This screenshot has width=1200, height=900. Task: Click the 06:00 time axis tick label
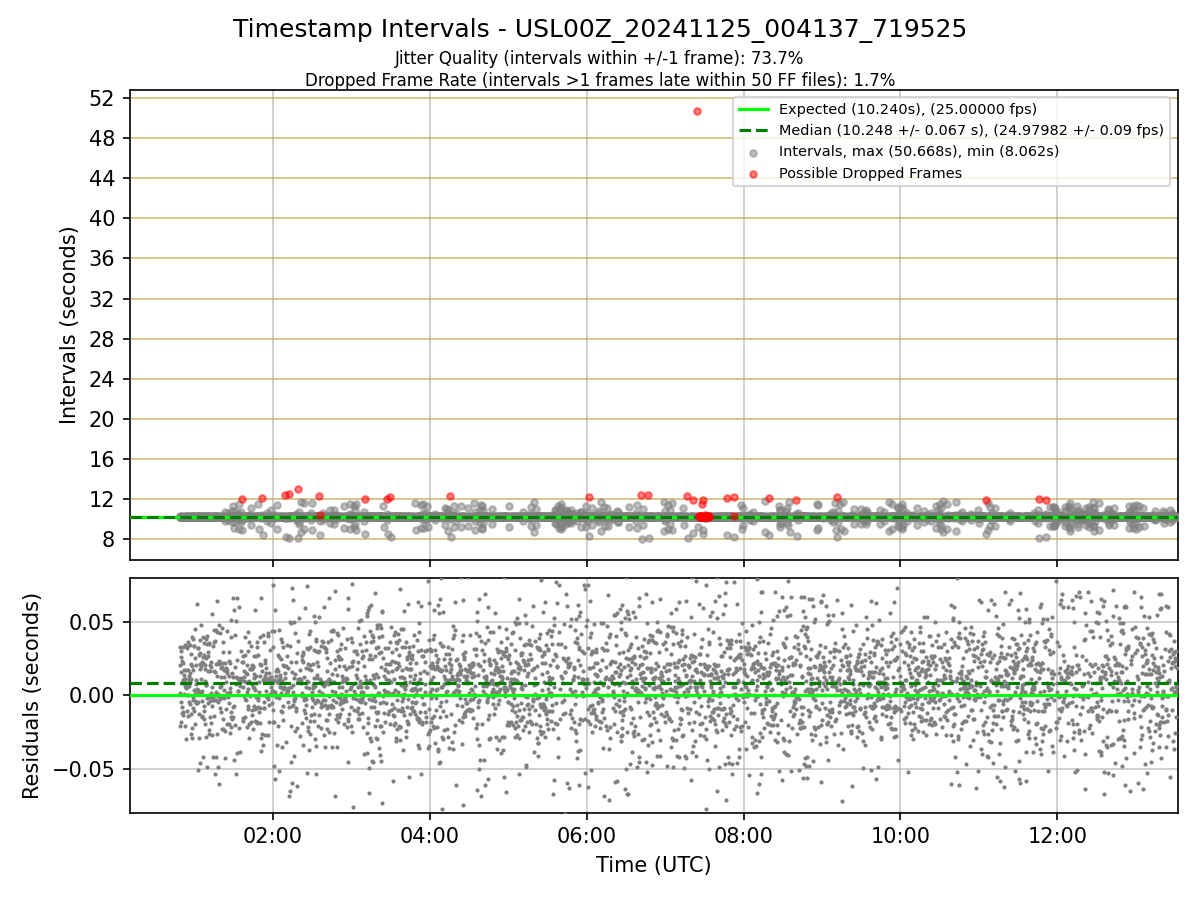point(587,835)
